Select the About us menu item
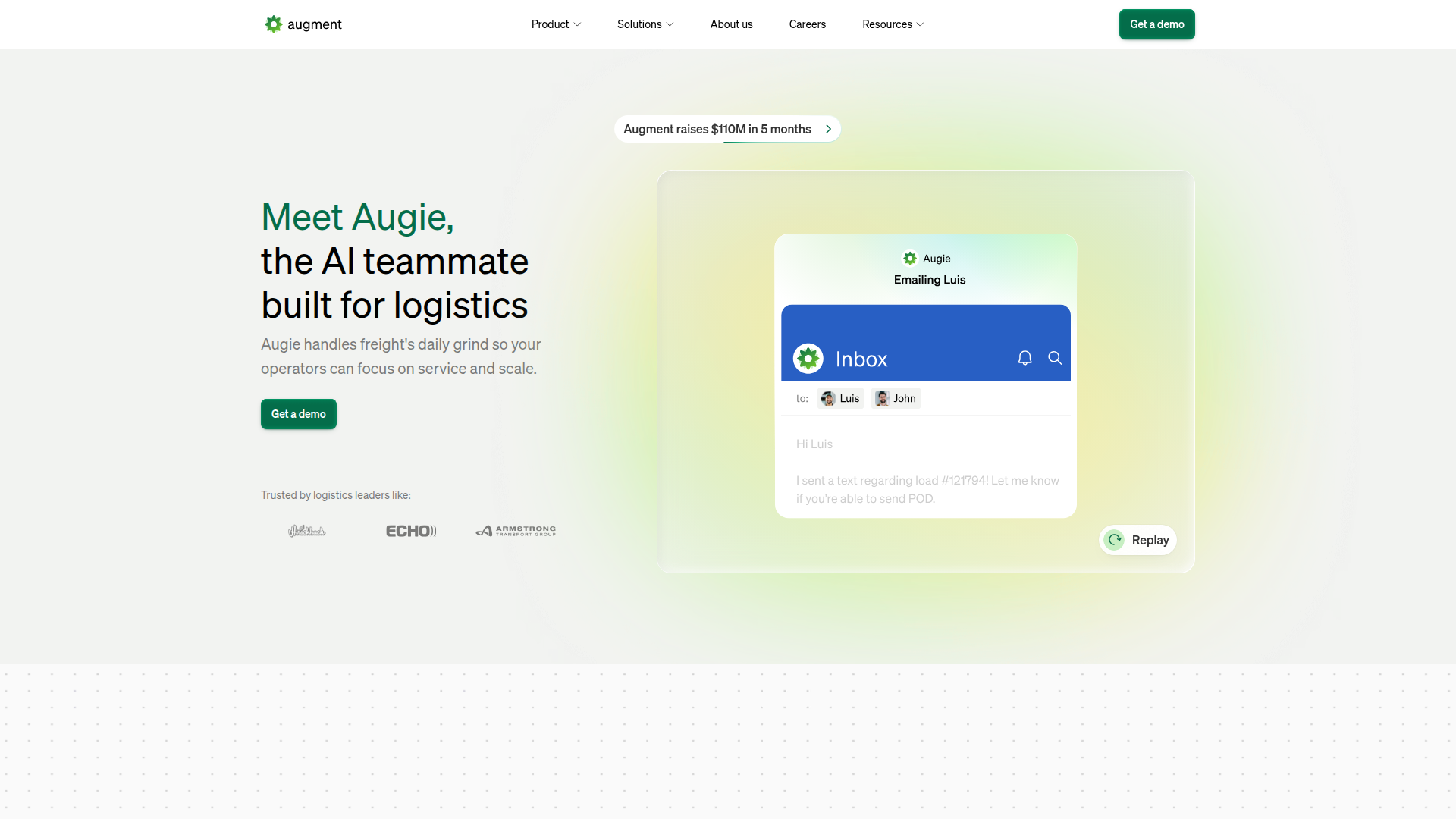The image size is (1456, 819). [x=731, y=24]
